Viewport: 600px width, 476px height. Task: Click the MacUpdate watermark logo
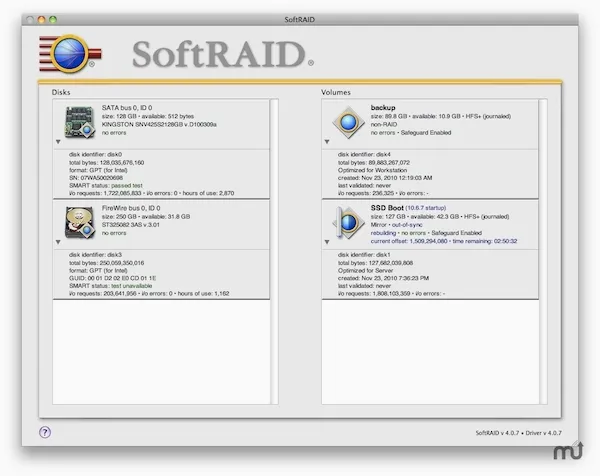pos(568,451)
